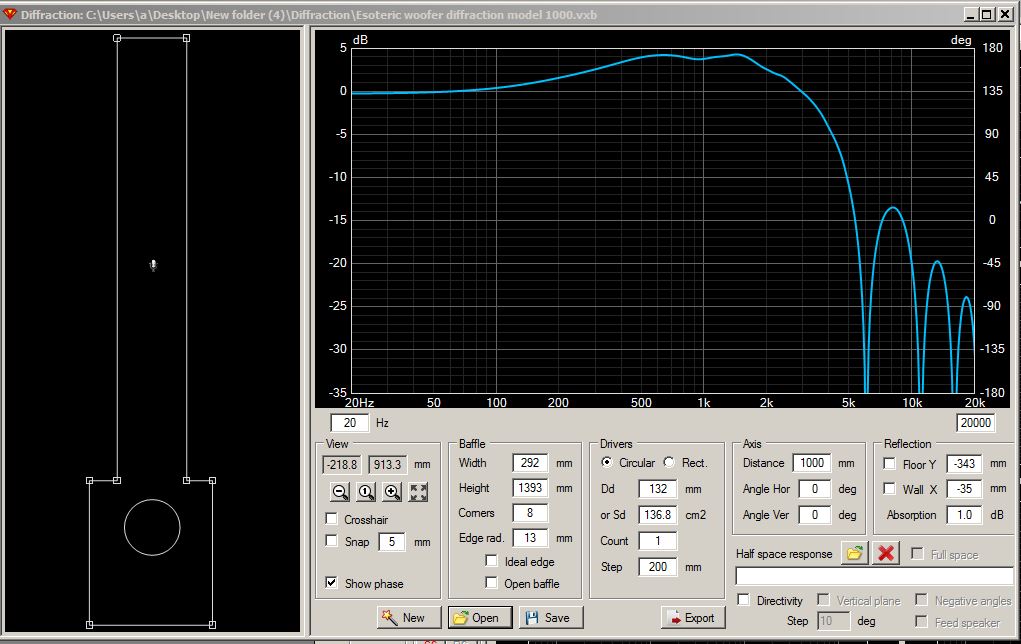The height and width of the screenshot is (644, 1021).
Task: Click the top-left corner handle of baffle
Action: click(x=117, y=38)
